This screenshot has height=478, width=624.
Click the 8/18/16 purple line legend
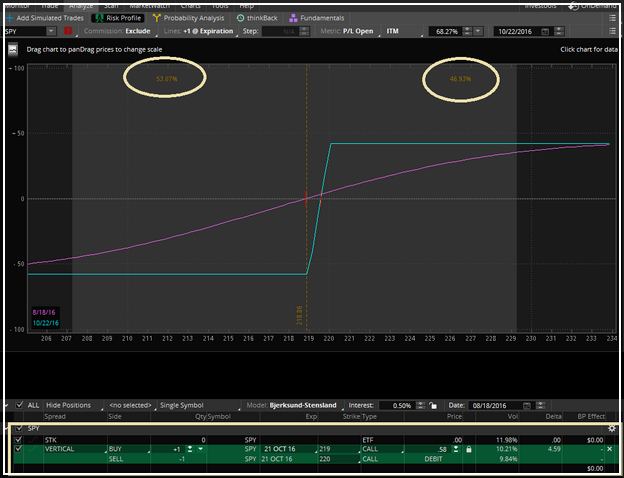[44, 312]
